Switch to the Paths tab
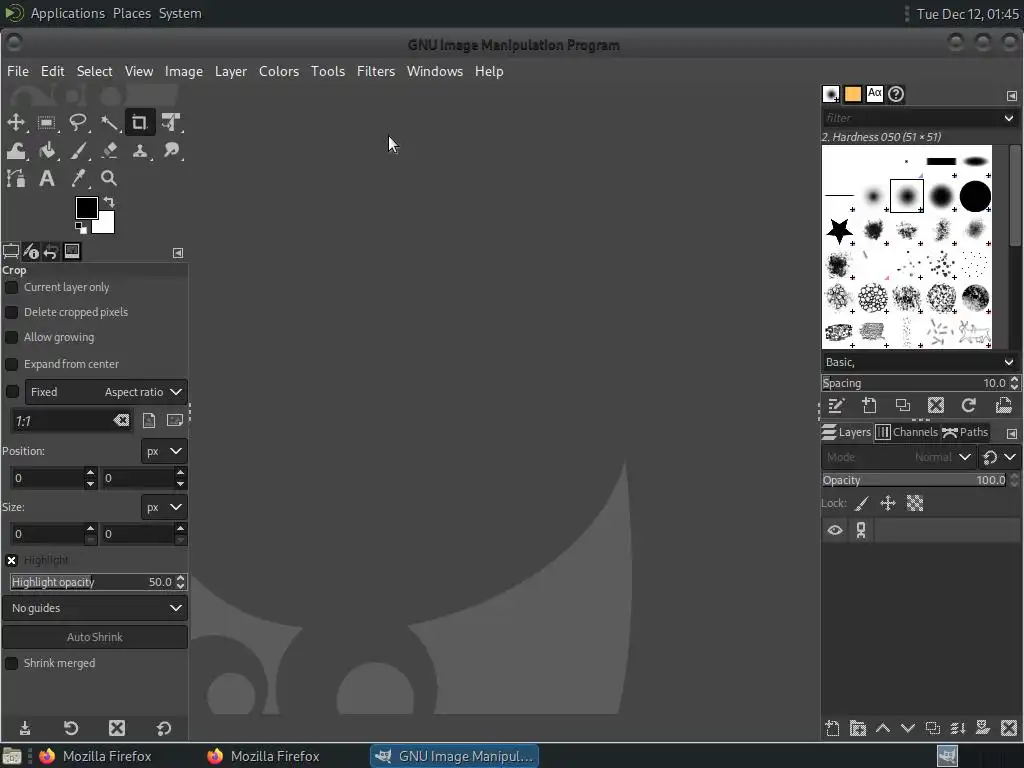The image size is (1024, 768). point(965,432)
